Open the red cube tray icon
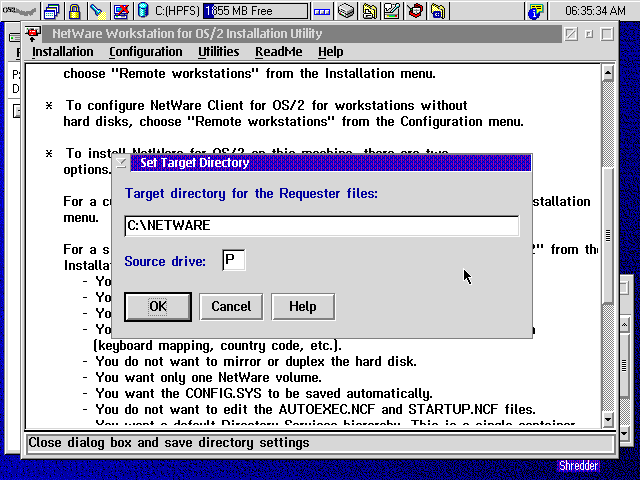 point(415,11)
